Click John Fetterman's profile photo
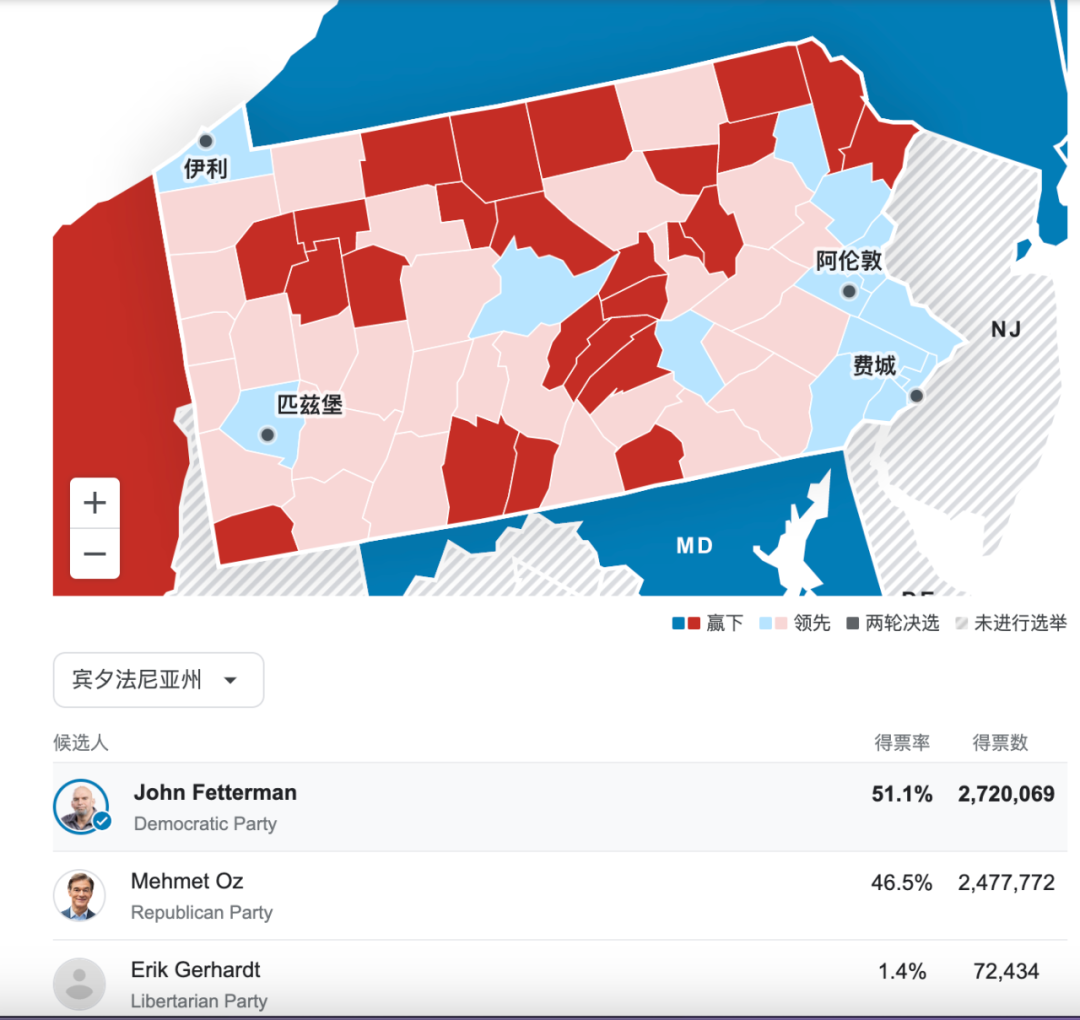Screen dimensions: 1080x1020 pos(81,806)
